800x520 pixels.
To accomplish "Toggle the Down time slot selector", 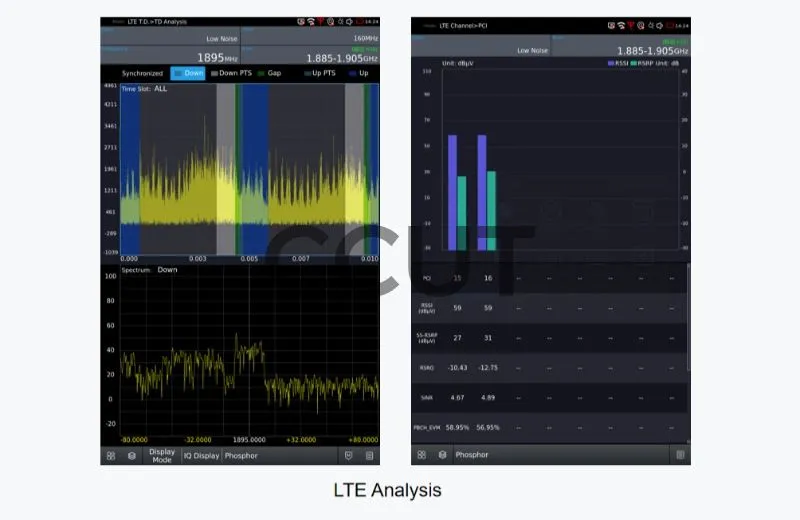I will tap(188, 73).
